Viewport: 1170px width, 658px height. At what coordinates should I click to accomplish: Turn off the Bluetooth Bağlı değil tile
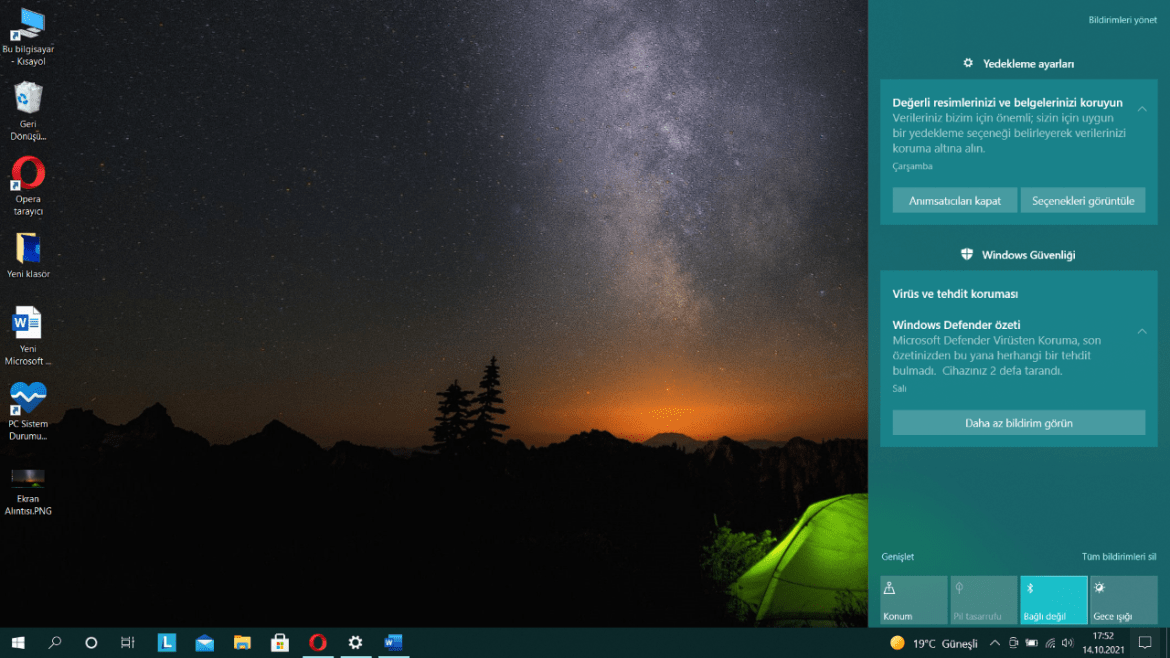tap(1053, 600)
